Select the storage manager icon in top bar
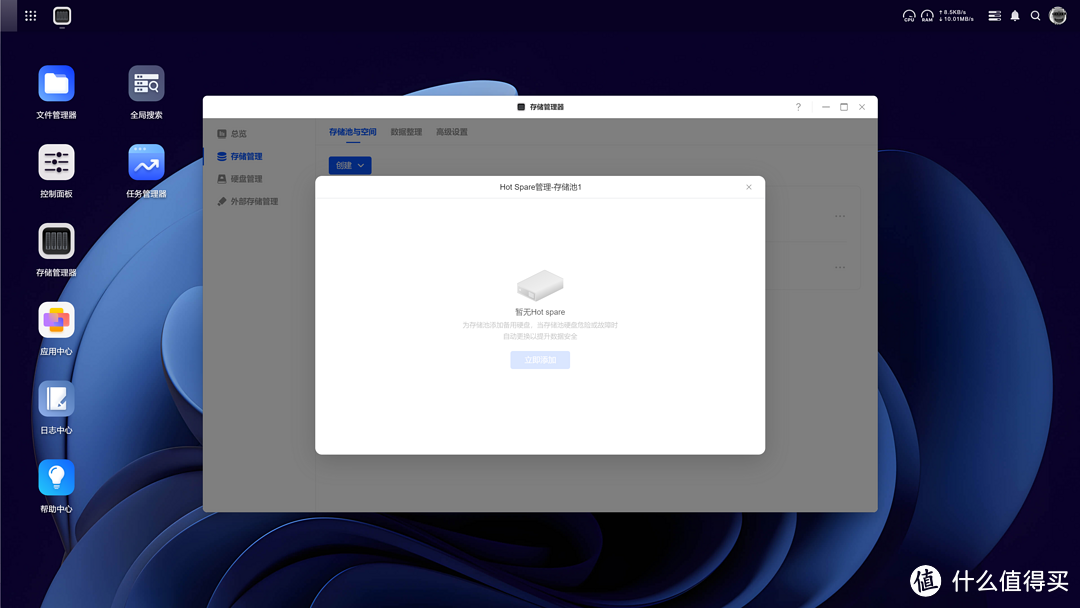 (x=62, y=16)
